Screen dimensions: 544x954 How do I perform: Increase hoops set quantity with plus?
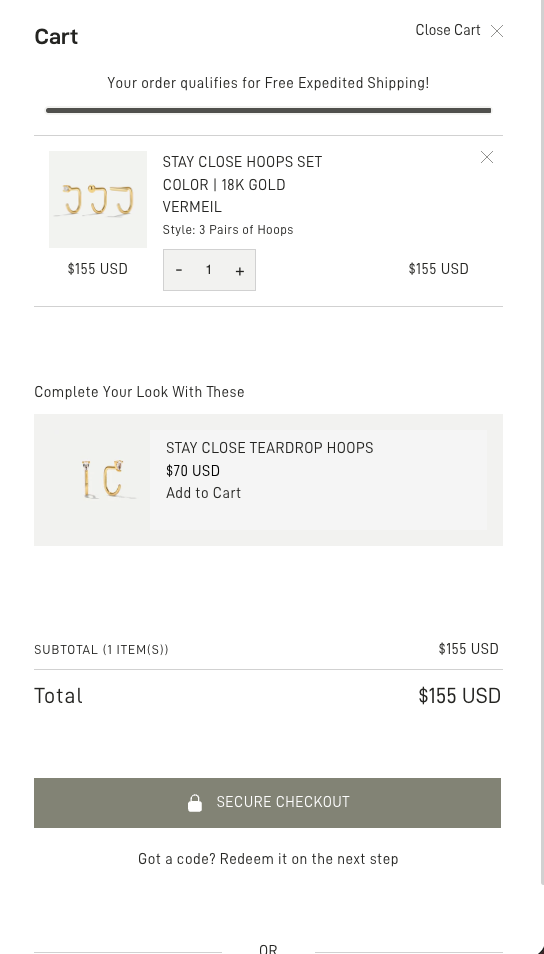click(x=240, y=271)
